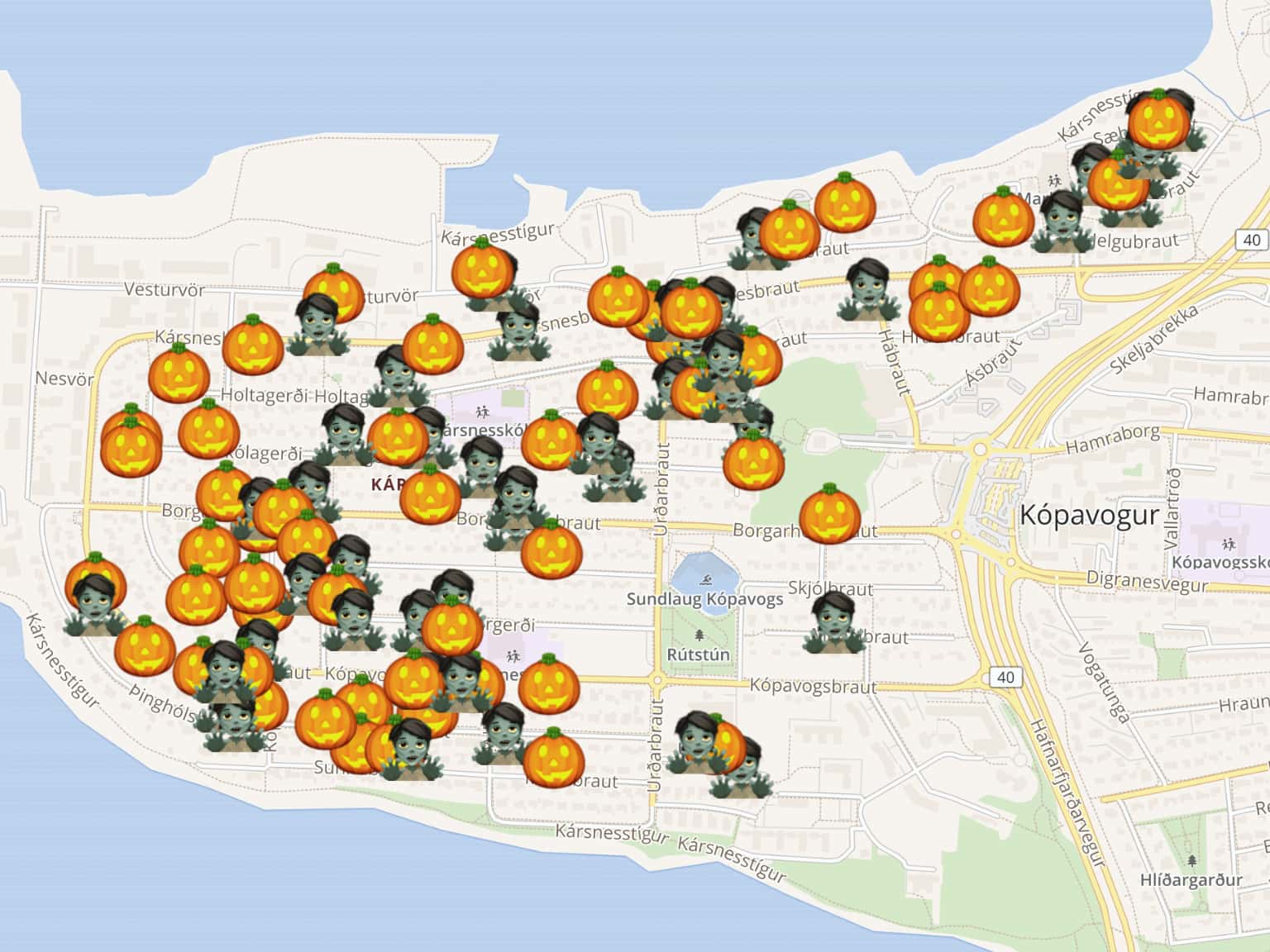The height and width of the screenshot is (952, 1270).
Task: Click the pumpkin at park's southwest edge
Action: [x=753, y=460]
